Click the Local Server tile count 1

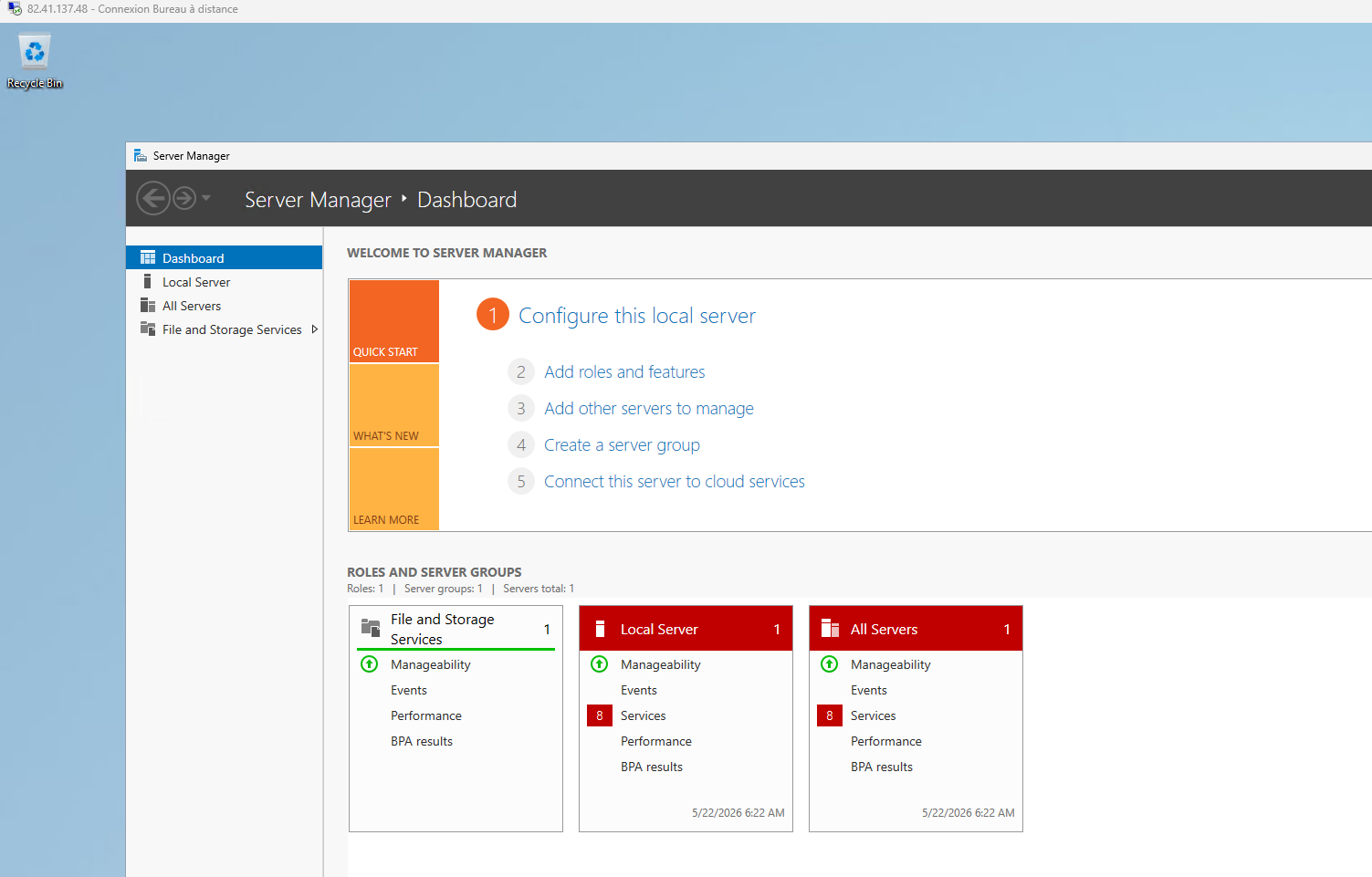point(777,629)
